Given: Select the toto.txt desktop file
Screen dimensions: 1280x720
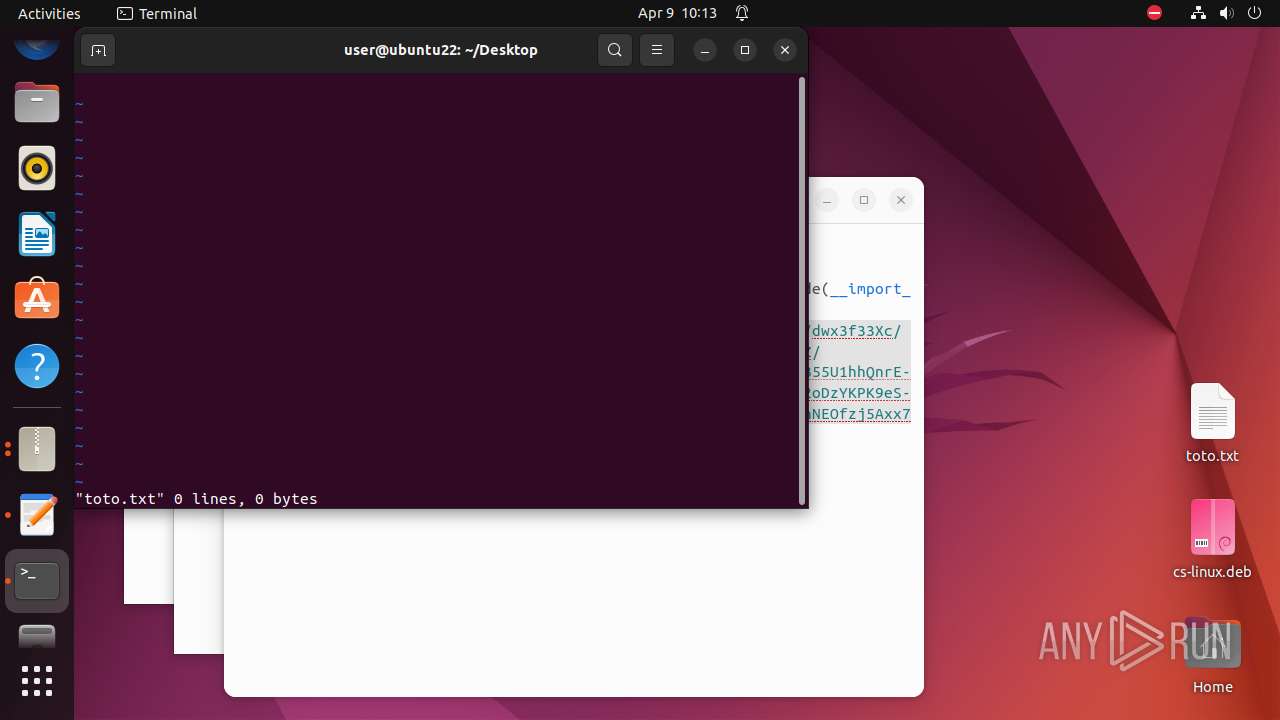Looking at the screenshot, I should [1212, 423].
